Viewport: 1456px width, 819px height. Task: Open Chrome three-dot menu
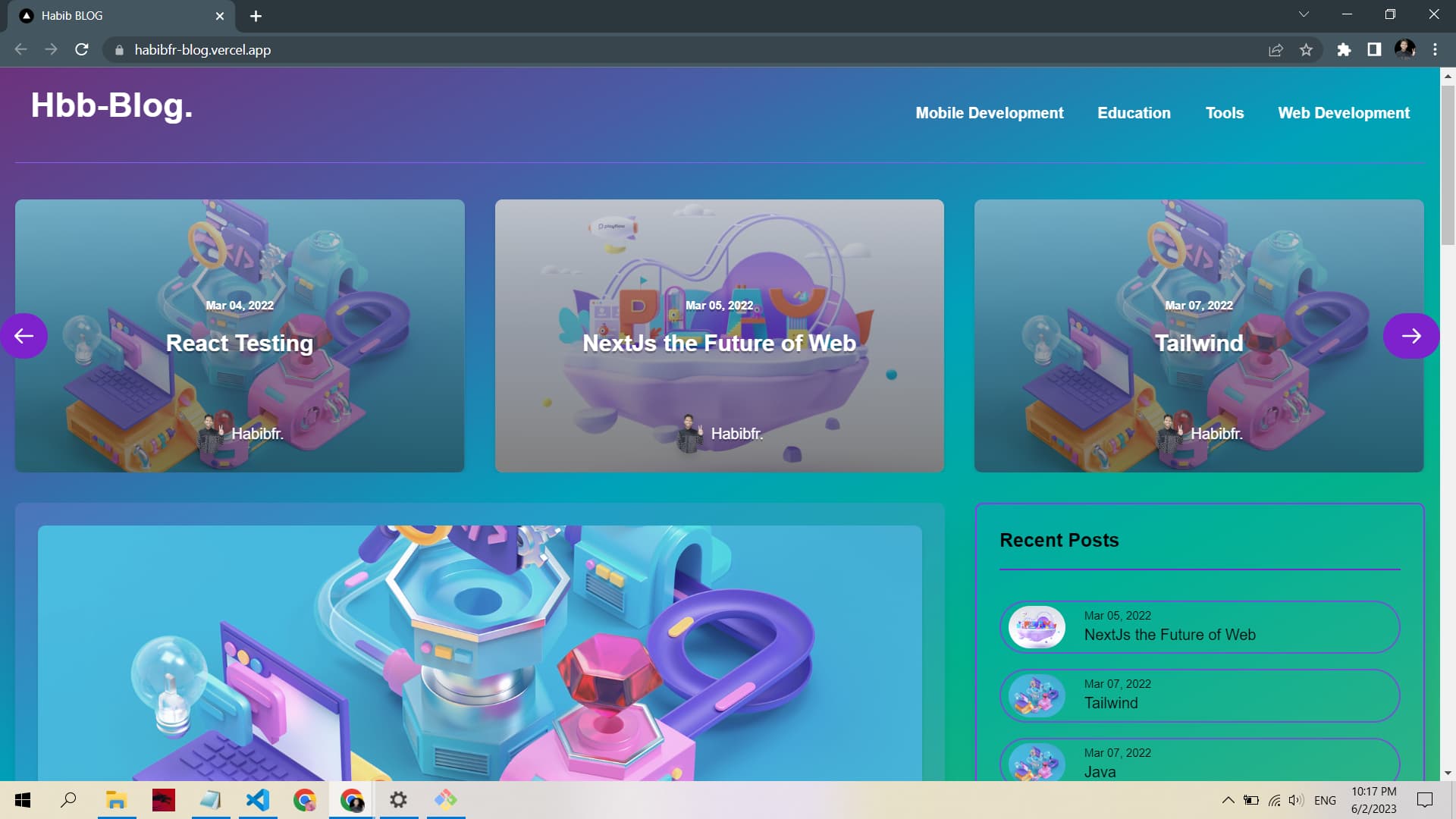click(1435, 50)
